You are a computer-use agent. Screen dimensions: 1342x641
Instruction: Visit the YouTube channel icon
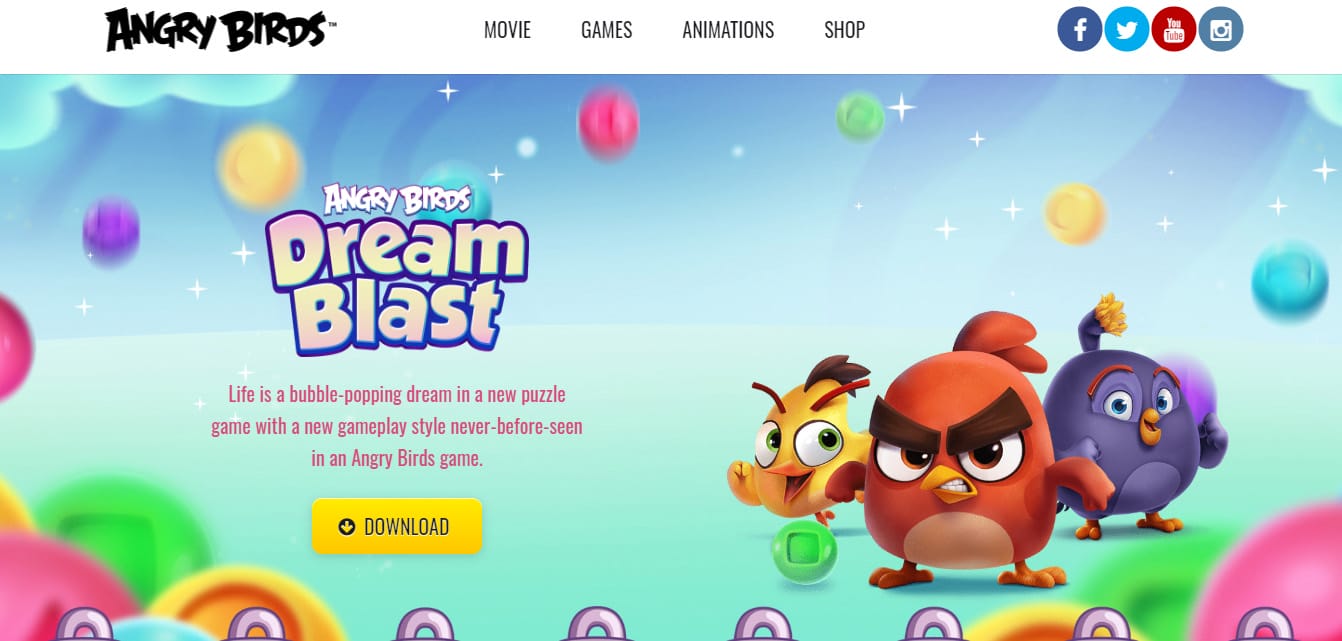click(1174, 30)
